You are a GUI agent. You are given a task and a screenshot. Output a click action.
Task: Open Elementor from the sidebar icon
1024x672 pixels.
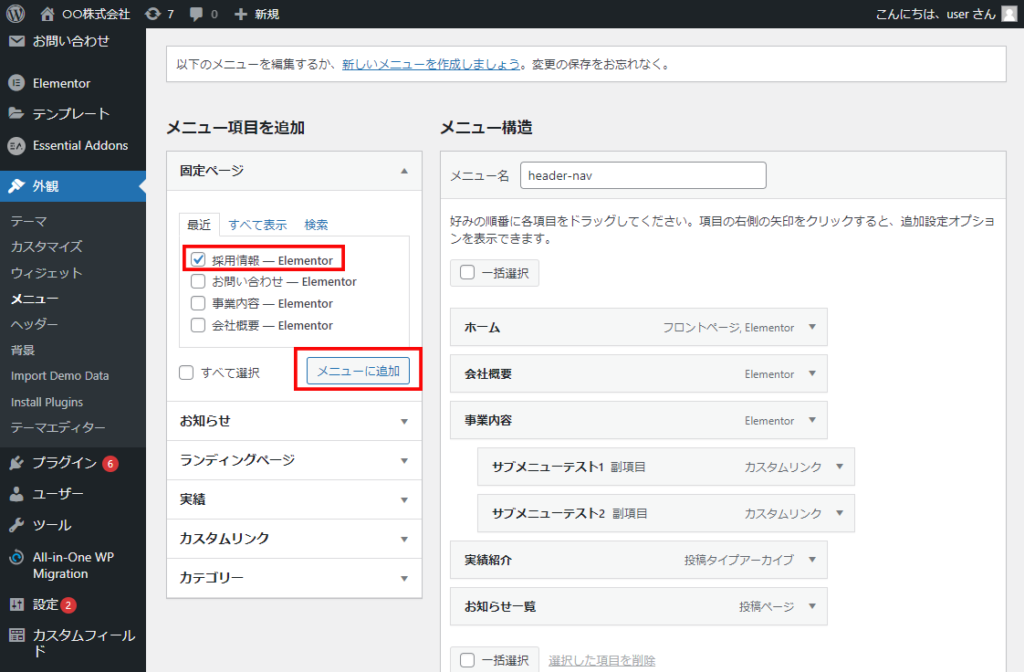16,83
